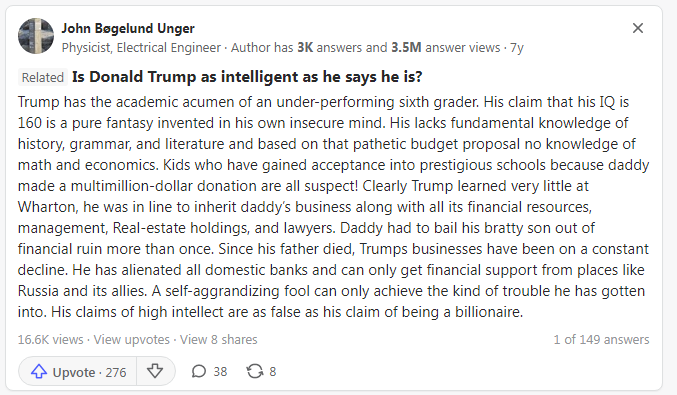
Task: Click 1 of 149 answers text
Action: [x=601, y=340]
